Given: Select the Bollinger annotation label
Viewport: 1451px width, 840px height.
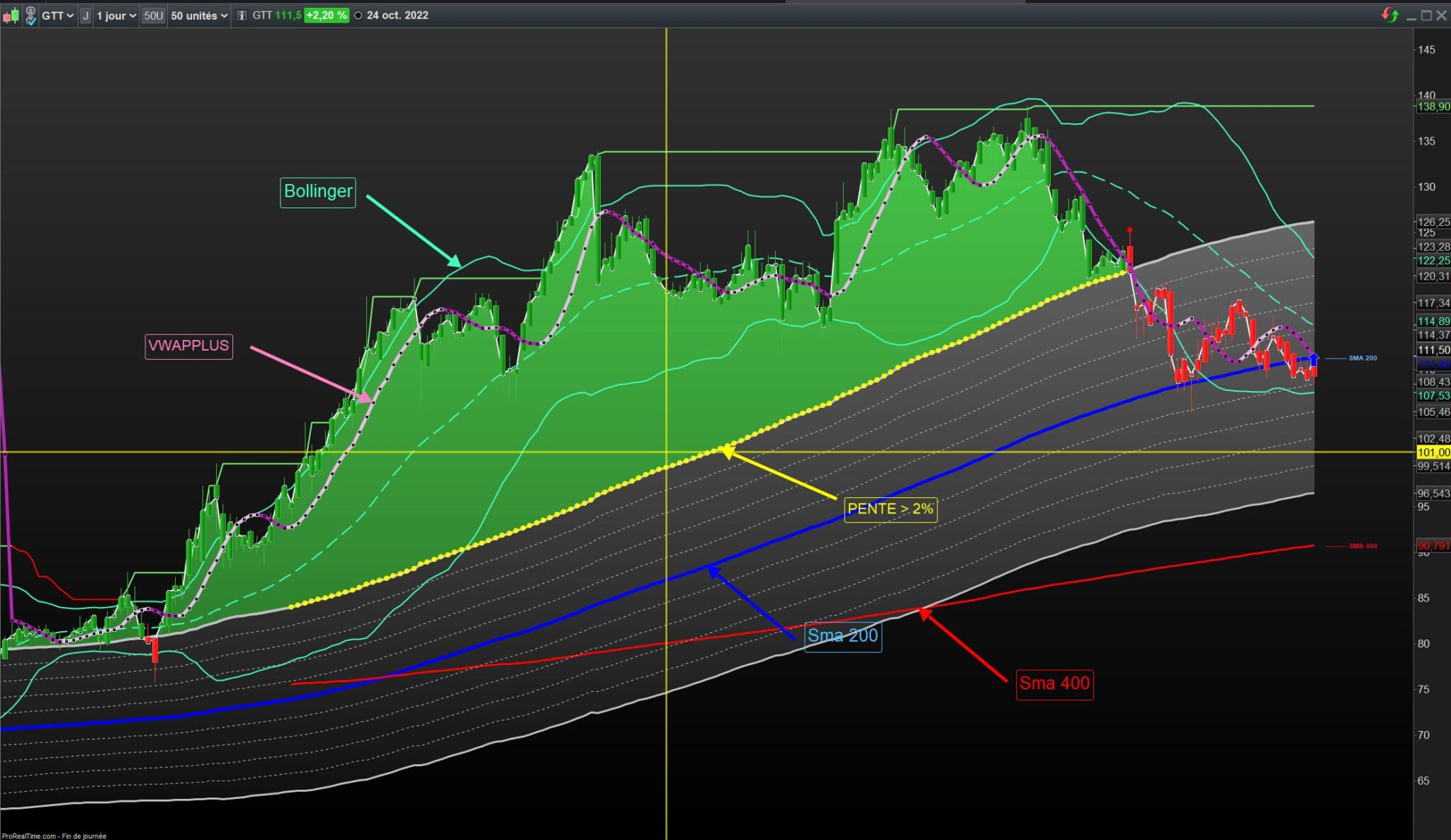Looking at the screenshot, I should pyautogui.click(x=317, y=192).
